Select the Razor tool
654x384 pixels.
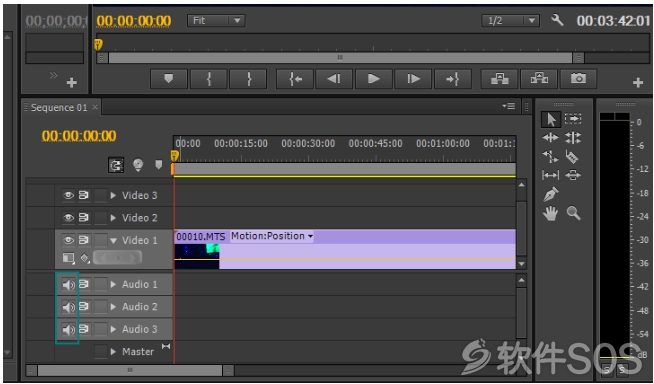pos(572,156)
